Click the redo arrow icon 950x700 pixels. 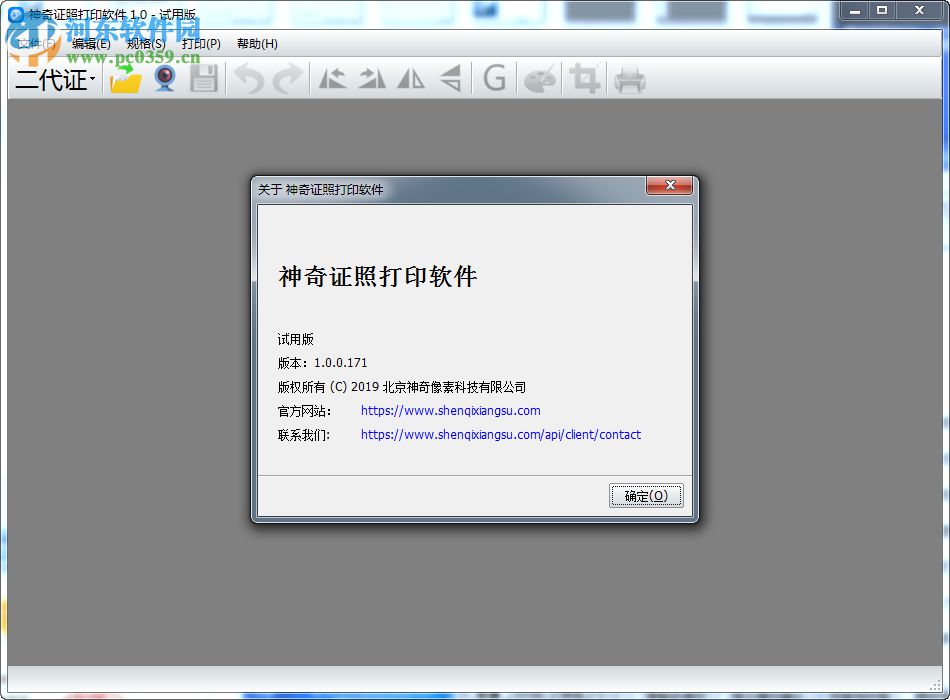click(288, 79)
